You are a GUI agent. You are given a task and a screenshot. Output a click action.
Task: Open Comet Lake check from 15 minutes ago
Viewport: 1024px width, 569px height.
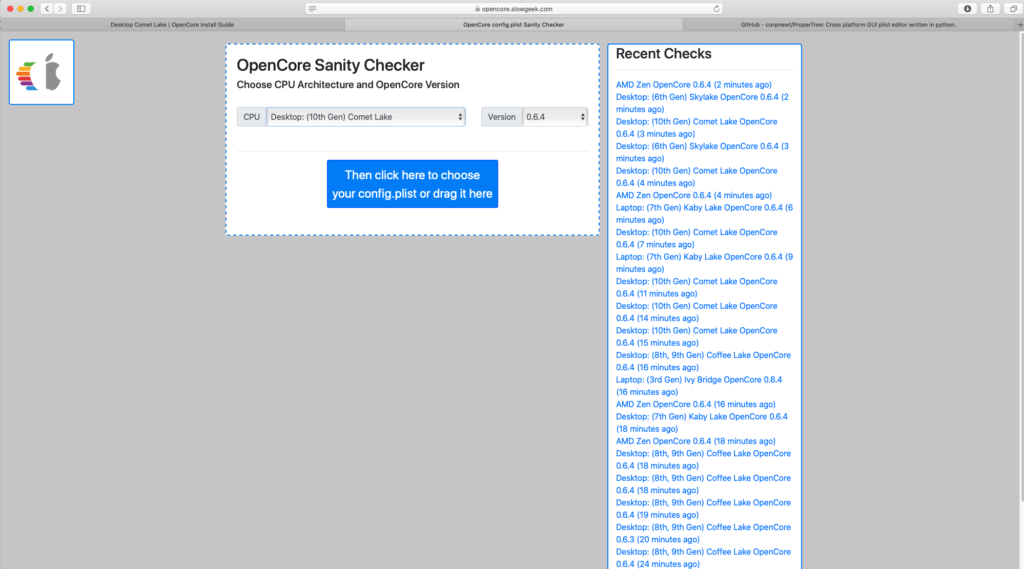(696, 336)
